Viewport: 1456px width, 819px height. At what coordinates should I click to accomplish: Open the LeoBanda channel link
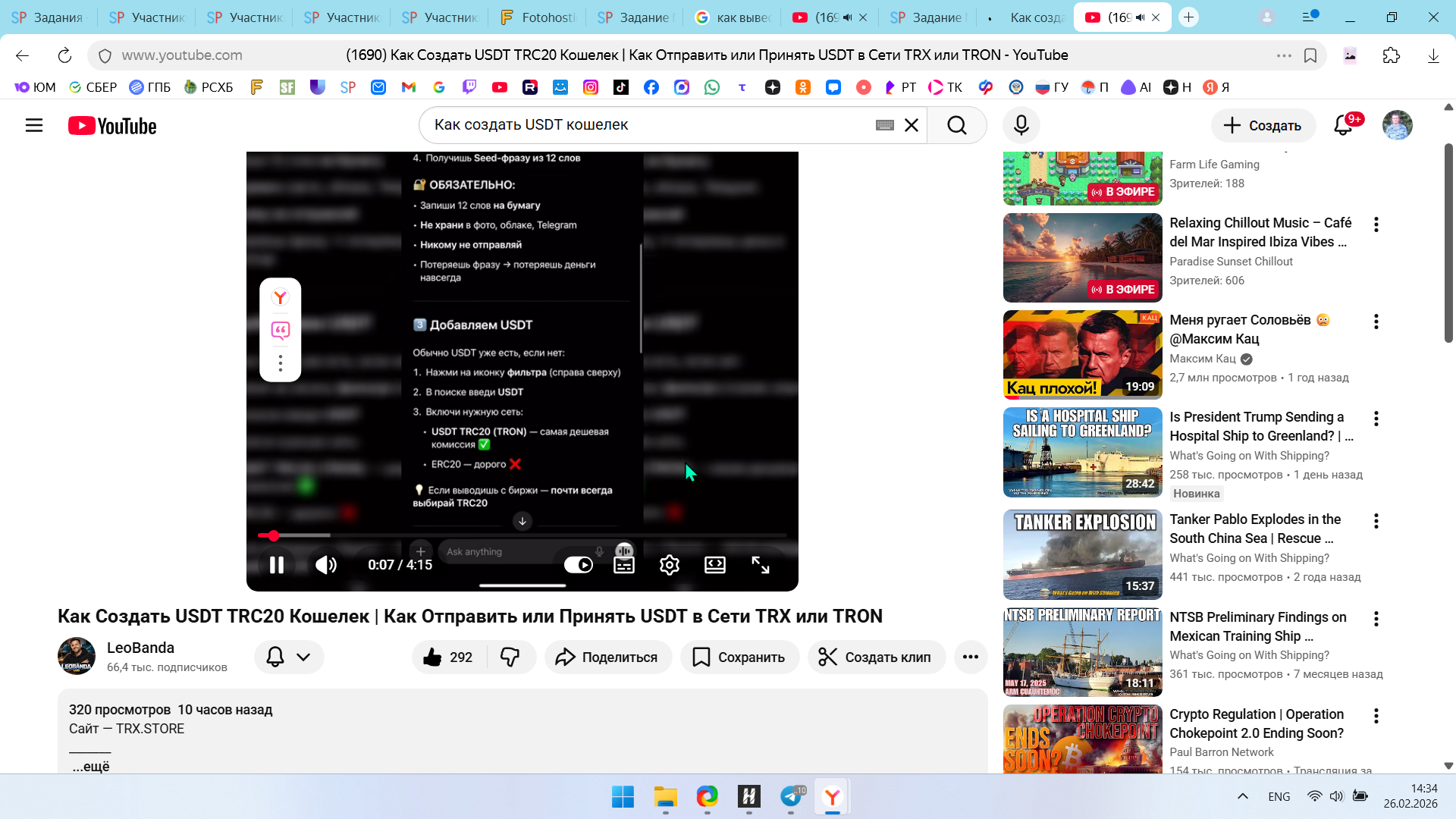tap(140, 648)
